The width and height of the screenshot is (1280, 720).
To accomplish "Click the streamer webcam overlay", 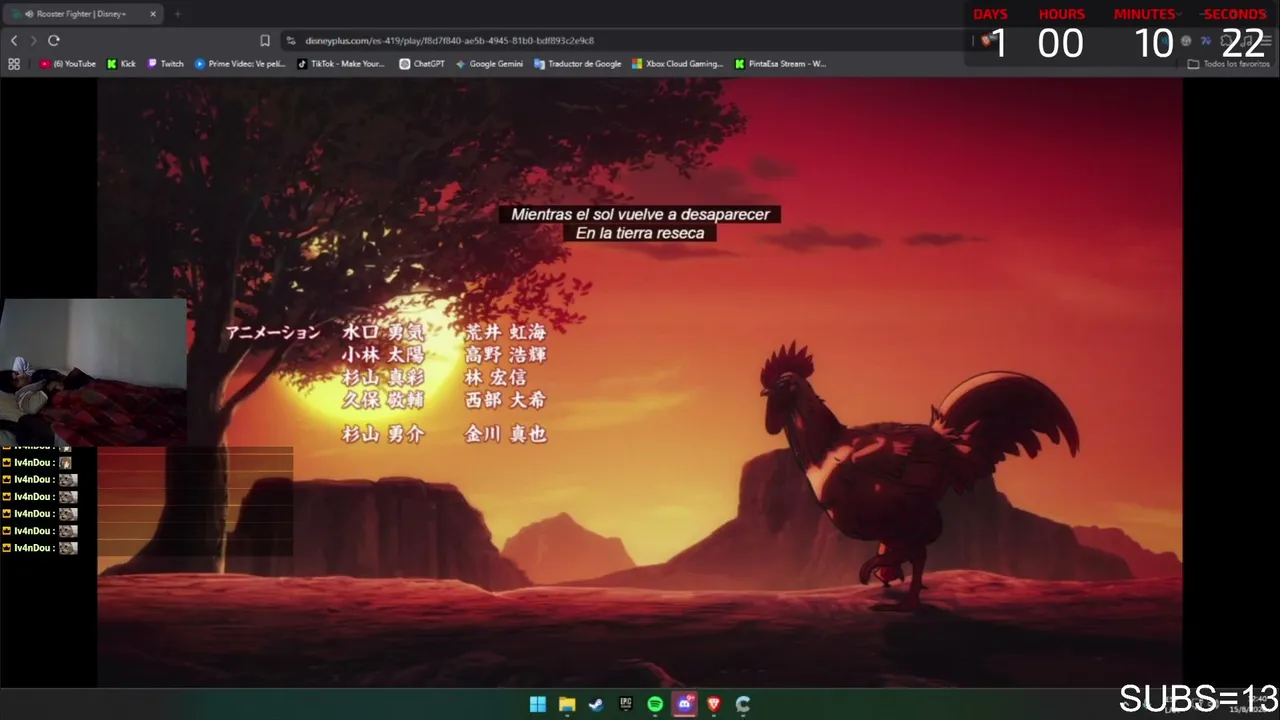I will [x=93, y=371].
